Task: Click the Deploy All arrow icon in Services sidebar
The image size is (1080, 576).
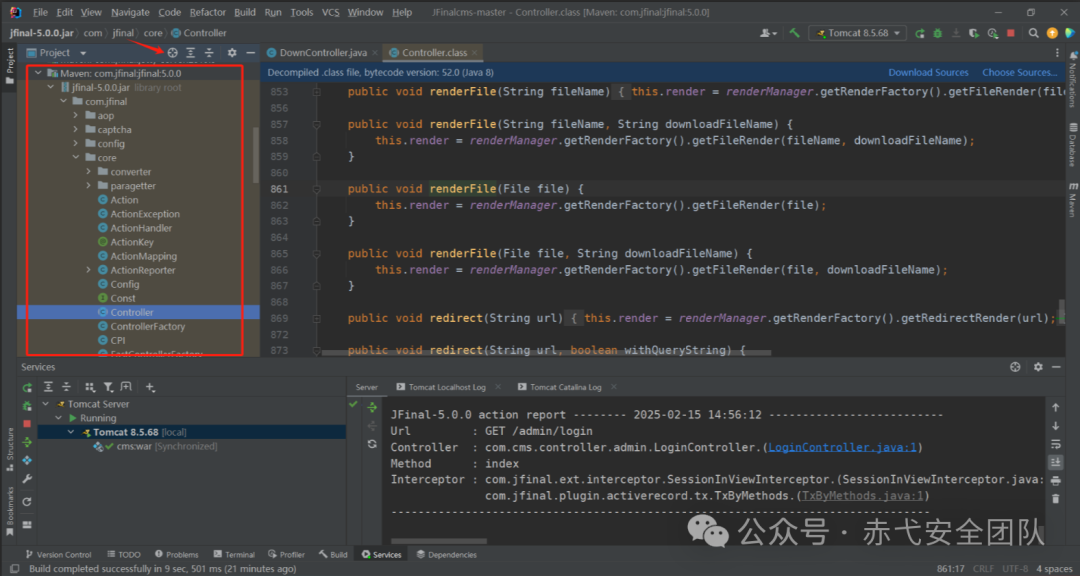Action: [x=27, y=442]
